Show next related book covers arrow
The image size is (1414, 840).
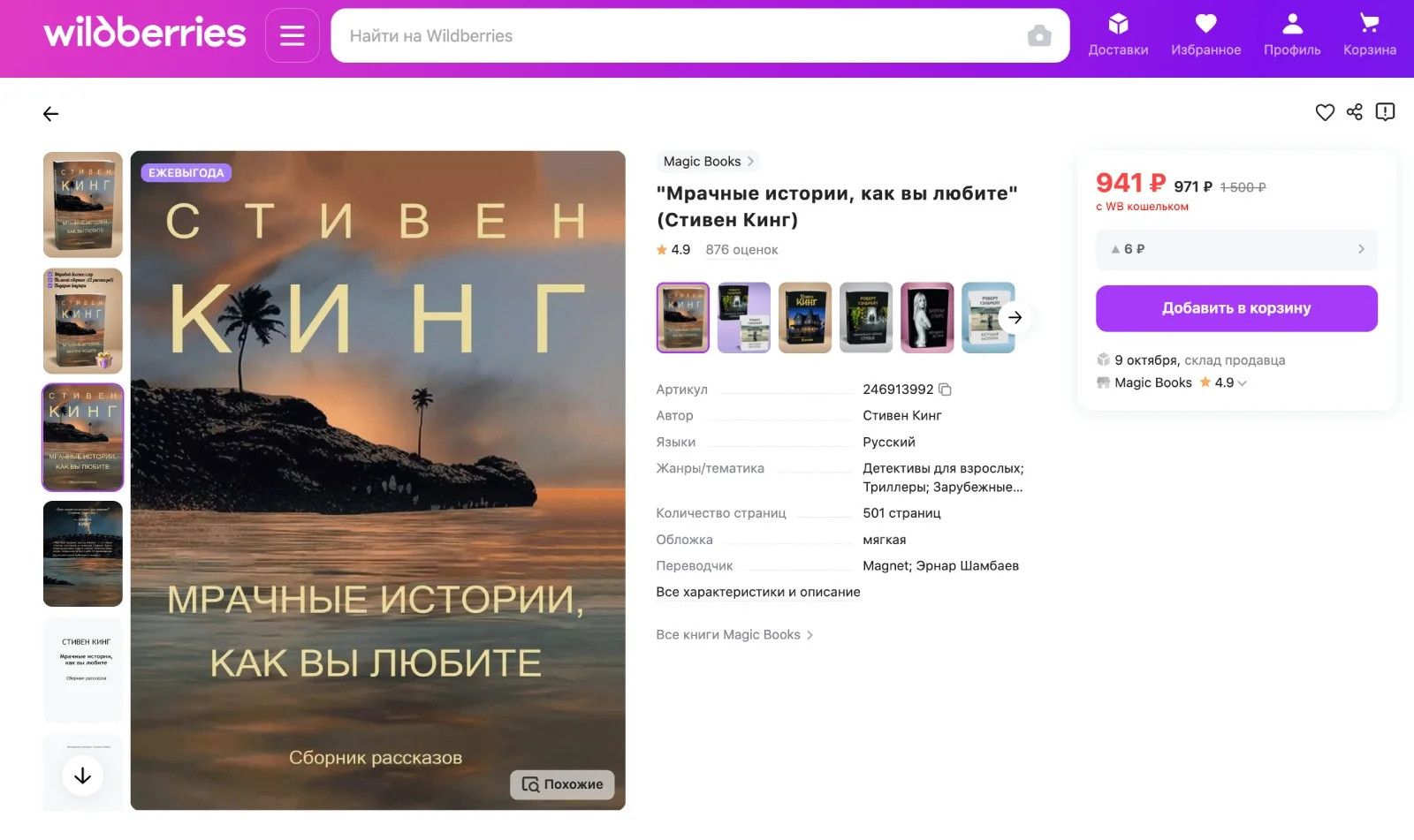pyautogui.click(x=1015, y=317)
